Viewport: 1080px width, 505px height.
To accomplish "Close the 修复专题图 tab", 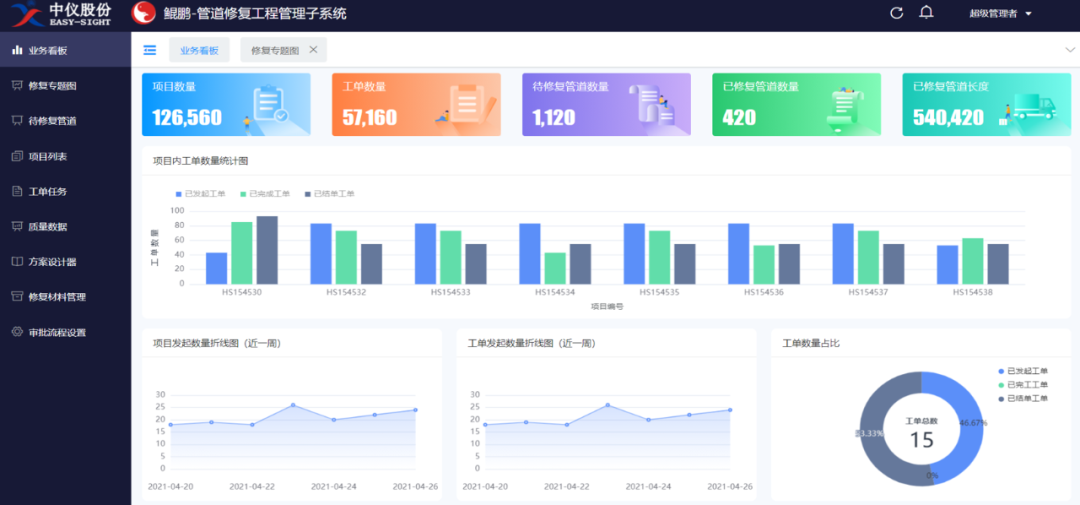I will [313, 50].
